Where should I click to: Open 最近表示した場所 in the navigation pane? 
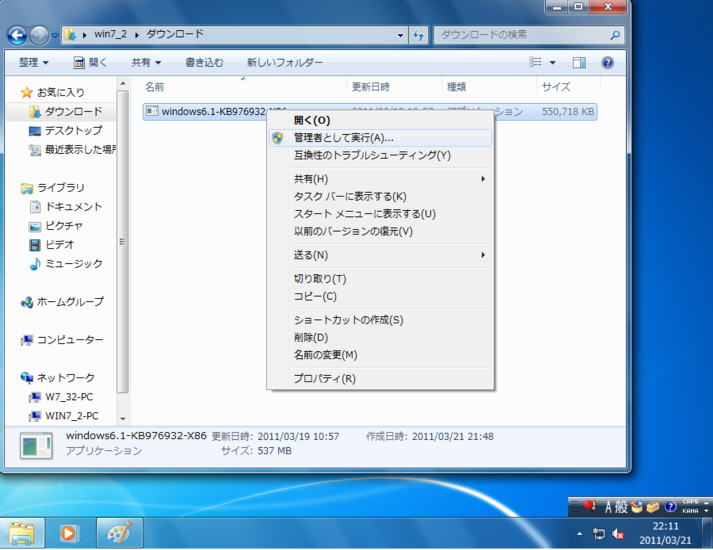tap(72, 150)
